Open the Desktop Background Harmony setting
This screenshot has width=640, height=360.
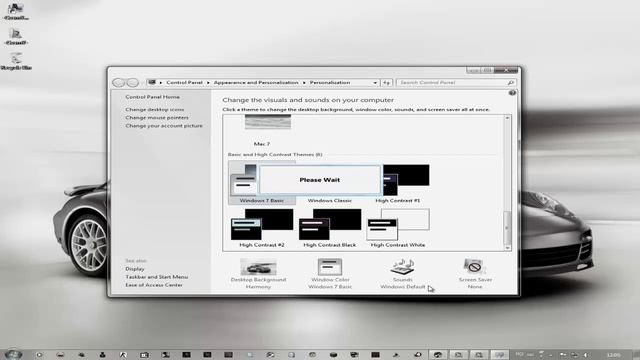tap(258, 274)
